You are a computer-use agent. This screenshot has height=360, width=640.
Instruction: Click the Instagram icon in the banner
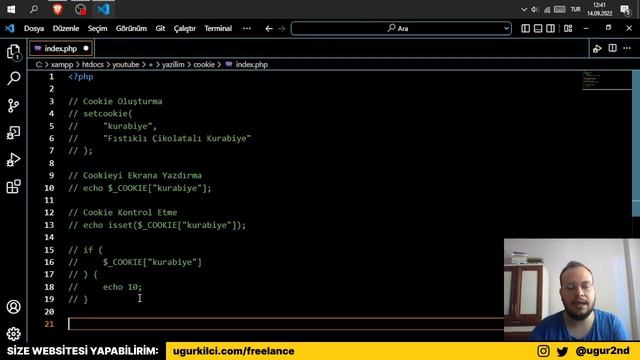[543, 351]
